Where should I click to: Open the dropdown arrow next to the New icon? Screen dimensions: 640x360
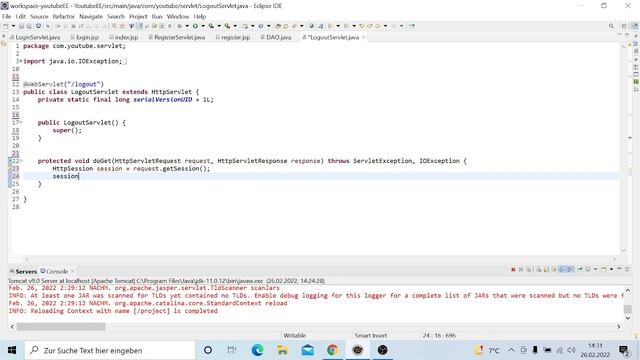pos(13,26)
